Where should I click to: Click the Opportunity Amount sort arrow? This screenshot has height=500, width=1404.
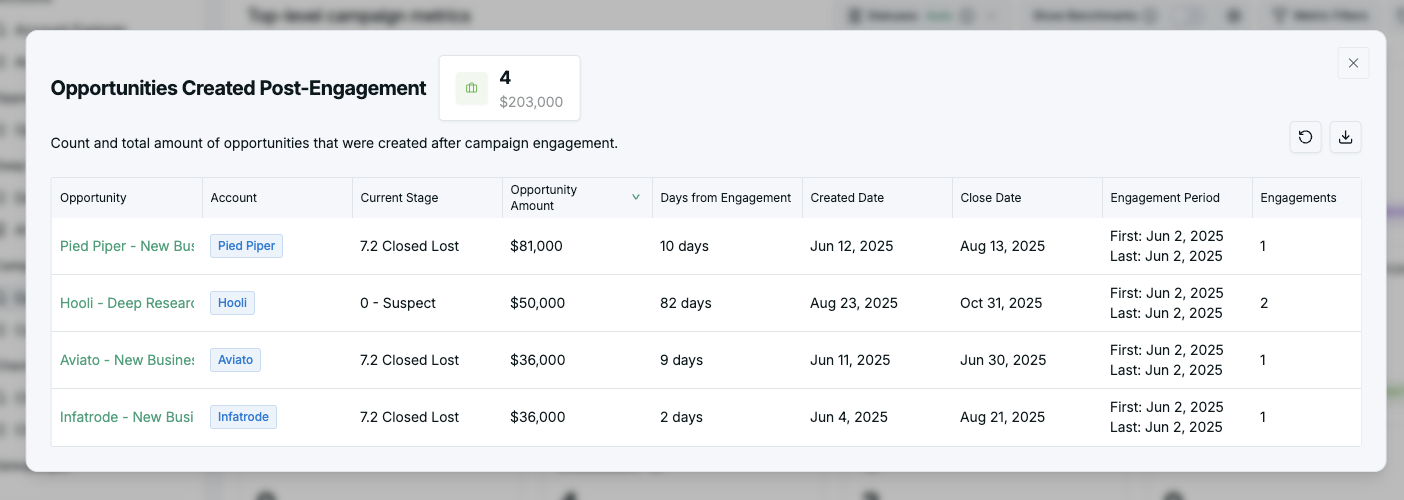pyautogui.click(x=636, y=197)
